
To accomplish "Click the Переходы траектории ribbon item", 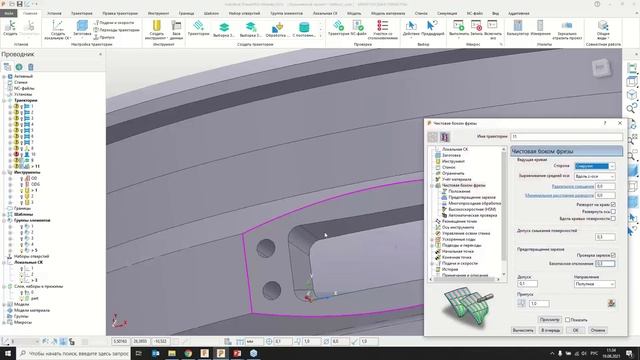I will tap(117, 30).
